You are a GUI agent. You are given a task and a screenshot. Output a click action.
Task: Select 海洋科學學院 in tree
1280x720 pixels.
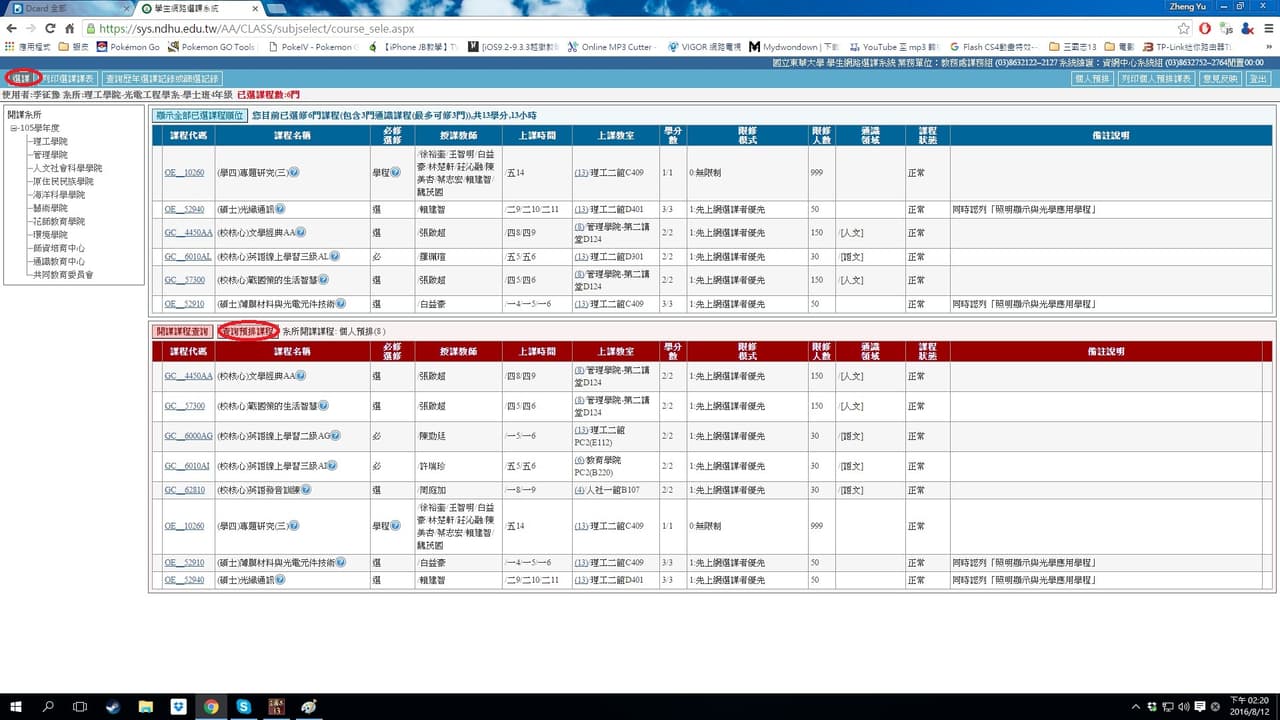coord(59,195)
